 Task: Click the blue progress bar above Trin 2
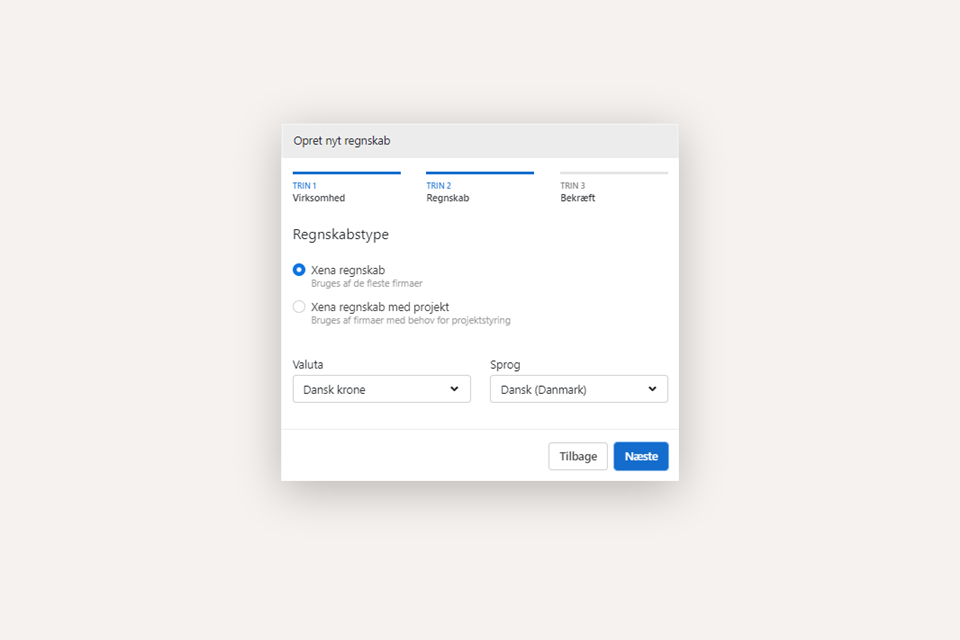(x=479, y=173)
